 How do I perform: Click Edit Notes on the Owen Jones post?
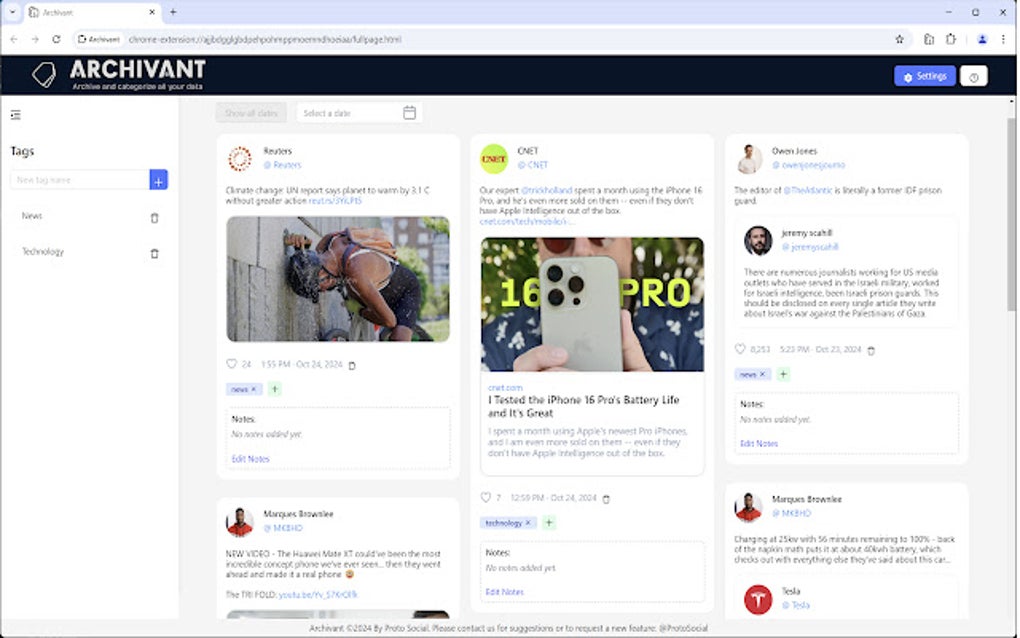pos(759,444)
